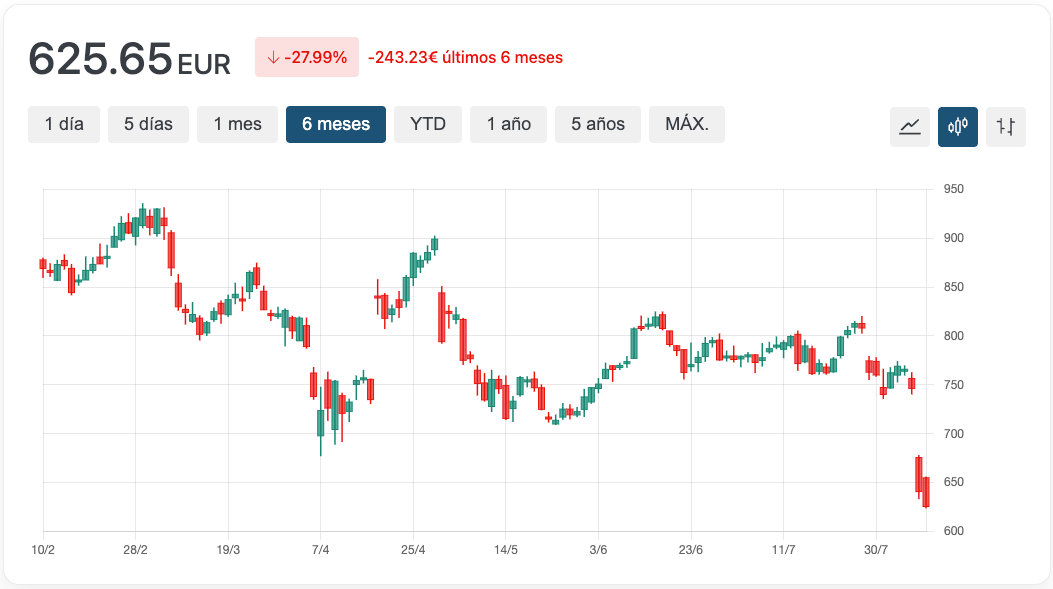Select the MÁX. time range
1053x589 pixels.
687,124
